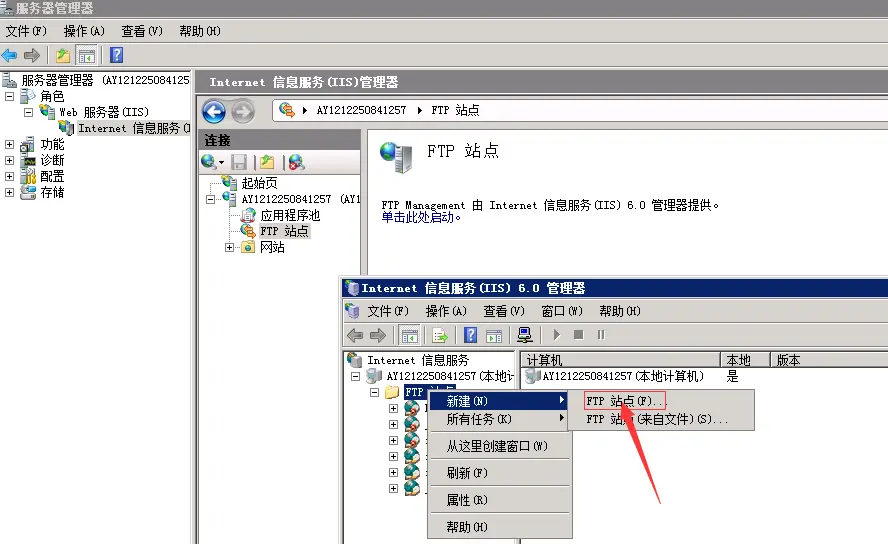
Task: Expand the 诊断 node in Server Manager tree
Action: point(10,160)
